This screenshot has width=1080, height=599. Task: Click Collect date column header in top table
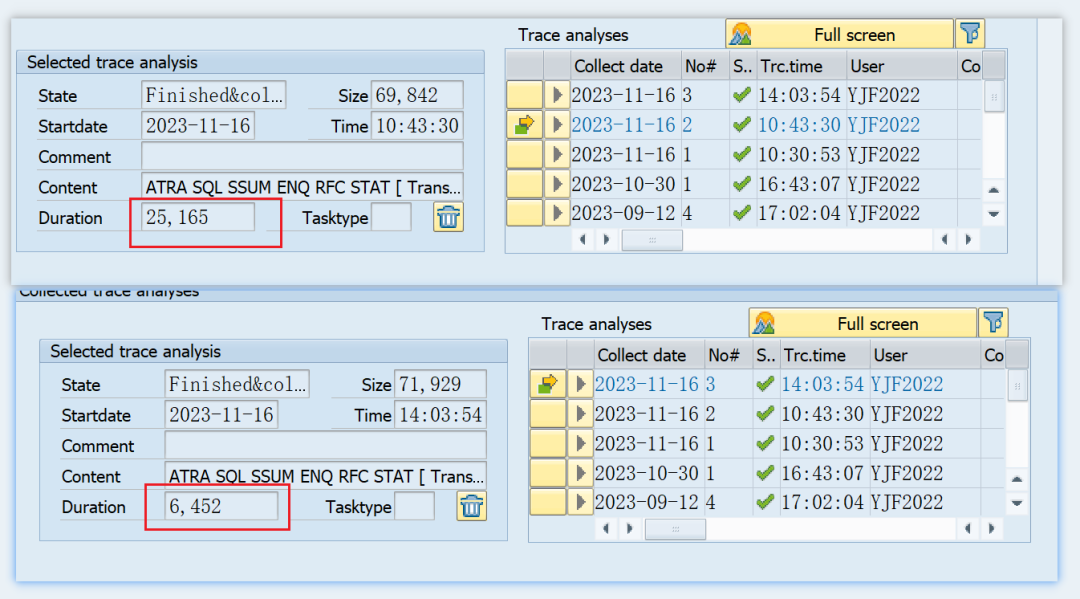click(x=626, y=66)
